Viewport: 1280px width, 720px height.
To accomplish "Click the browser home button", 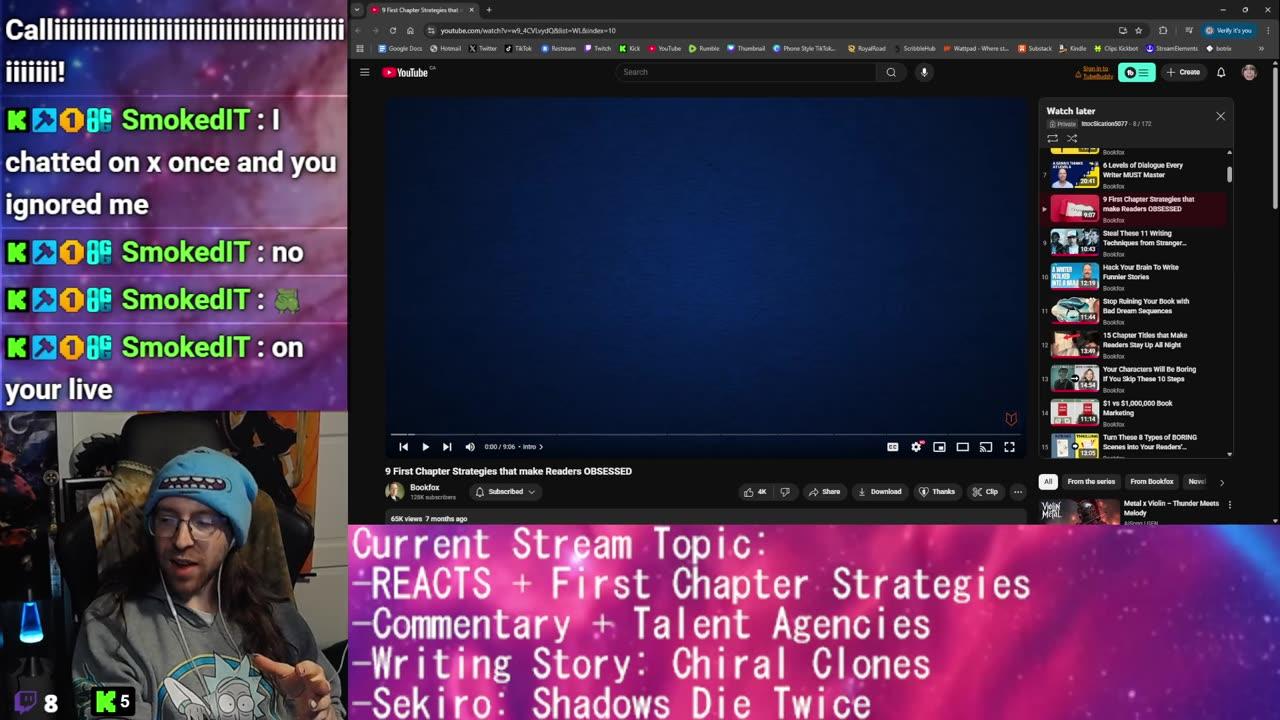I will [410, 30].
